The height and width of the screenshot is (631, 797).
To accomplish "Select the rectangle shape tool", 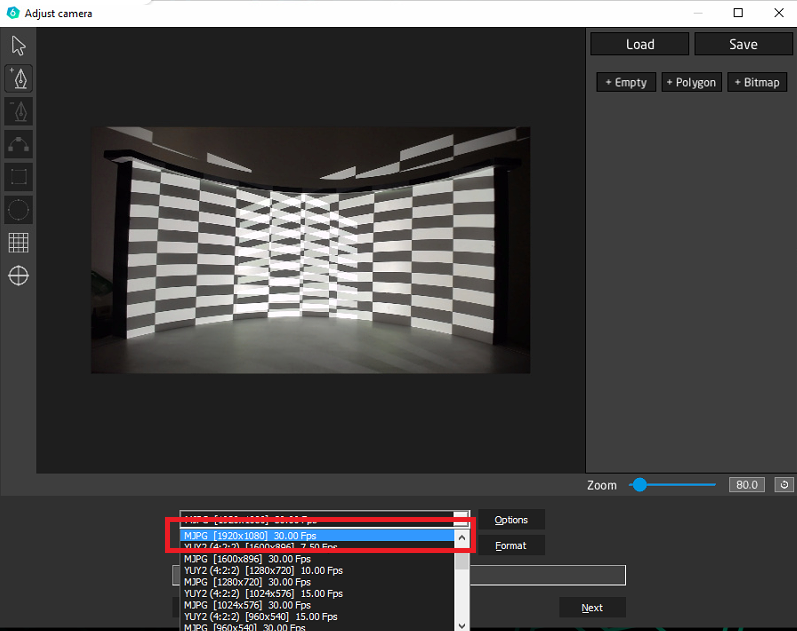I will click(18, 177).
